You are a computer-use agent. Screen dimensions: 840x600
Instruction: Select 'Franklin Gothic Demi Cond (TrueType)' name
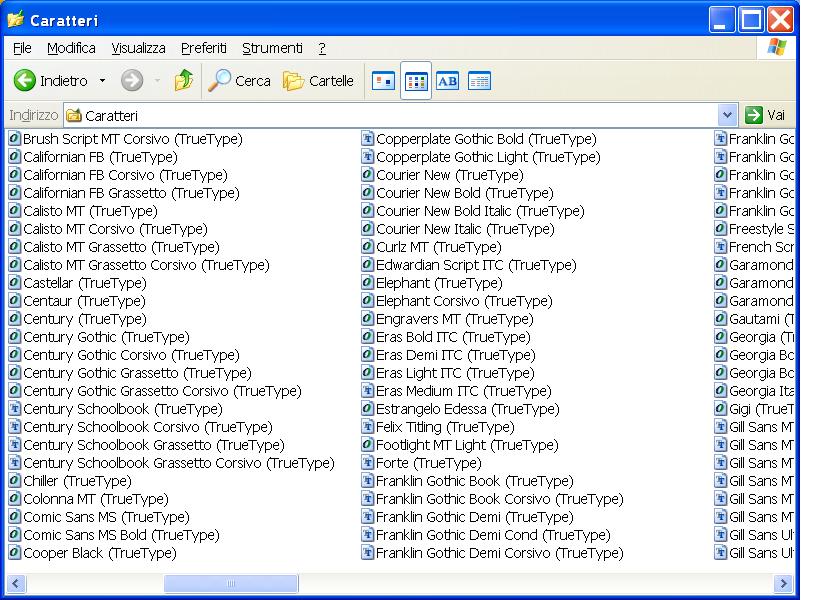(493, 535)
